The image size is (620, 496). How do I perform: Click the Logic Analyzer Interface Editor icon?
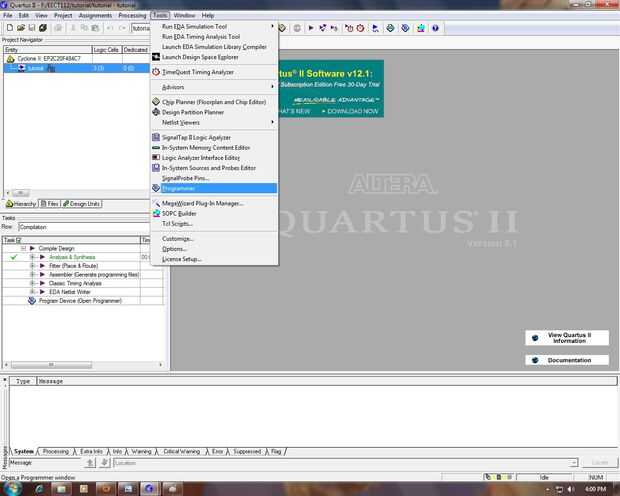tap(156, 157)
